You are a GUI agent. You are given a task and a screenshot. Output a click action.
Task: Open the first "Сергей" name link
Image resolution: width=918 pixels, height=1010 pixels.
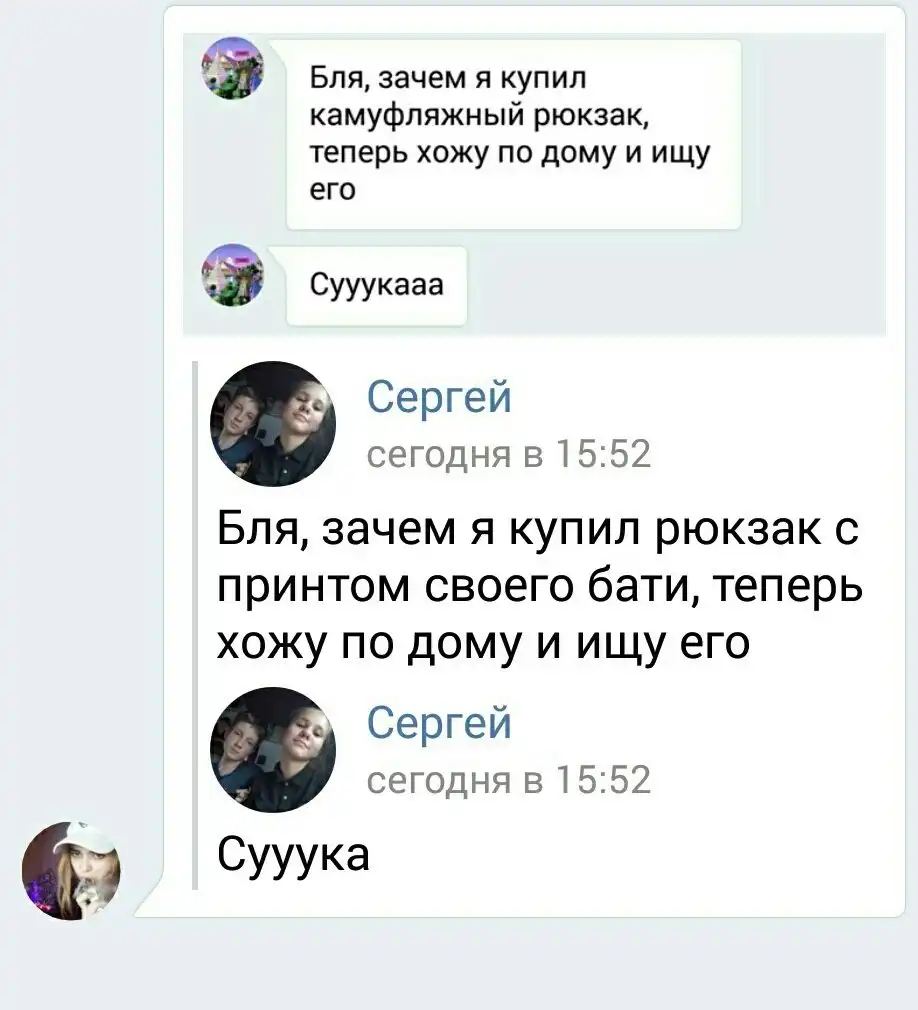pos(439,397)
